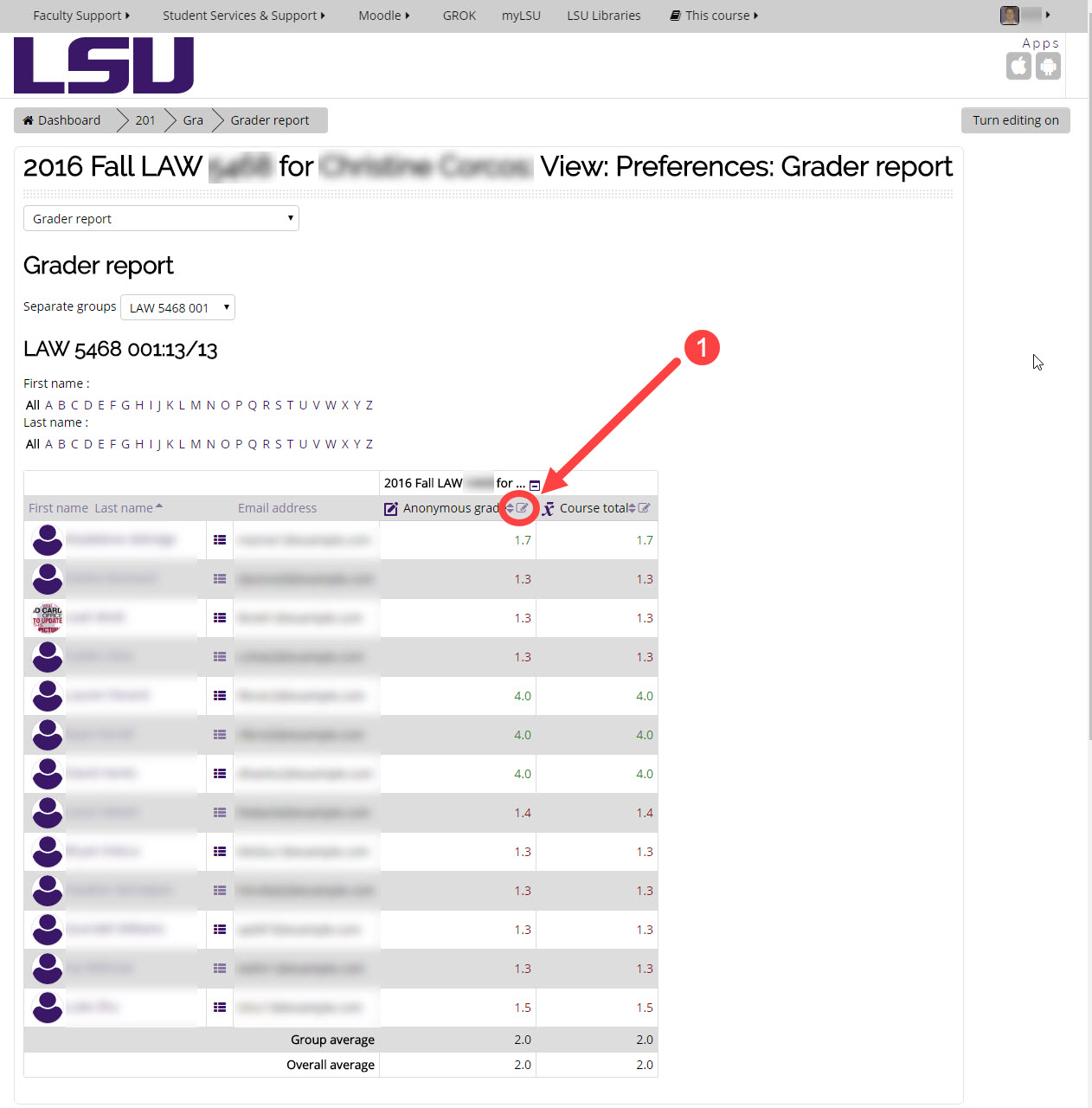
Task: Click the ID card pickup profile picture
Action: (x=48, y=618)
